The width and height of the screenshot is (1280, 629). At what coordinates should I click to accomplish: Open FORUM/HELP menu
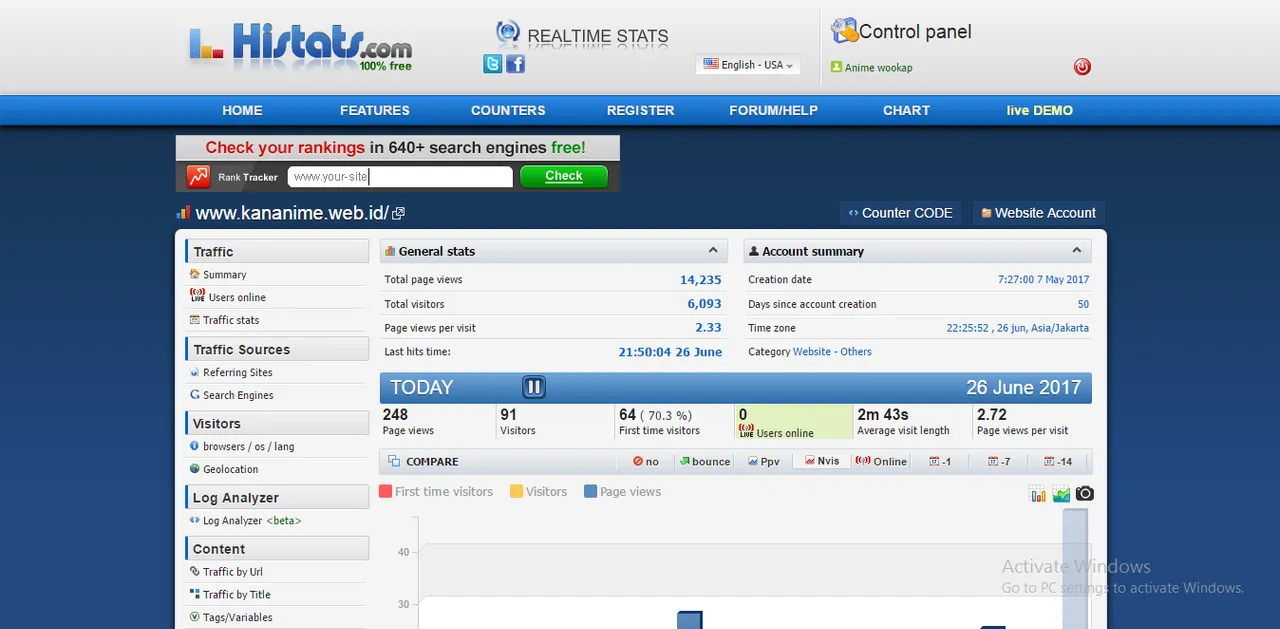tap(773, 110)
